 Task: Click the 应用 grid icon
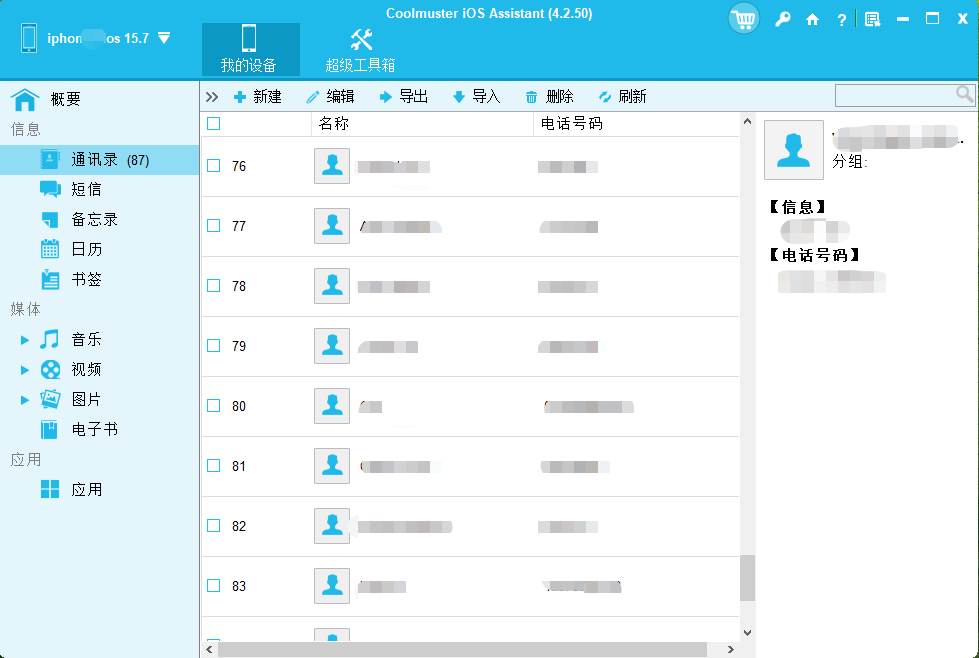[x=50, y=489]
